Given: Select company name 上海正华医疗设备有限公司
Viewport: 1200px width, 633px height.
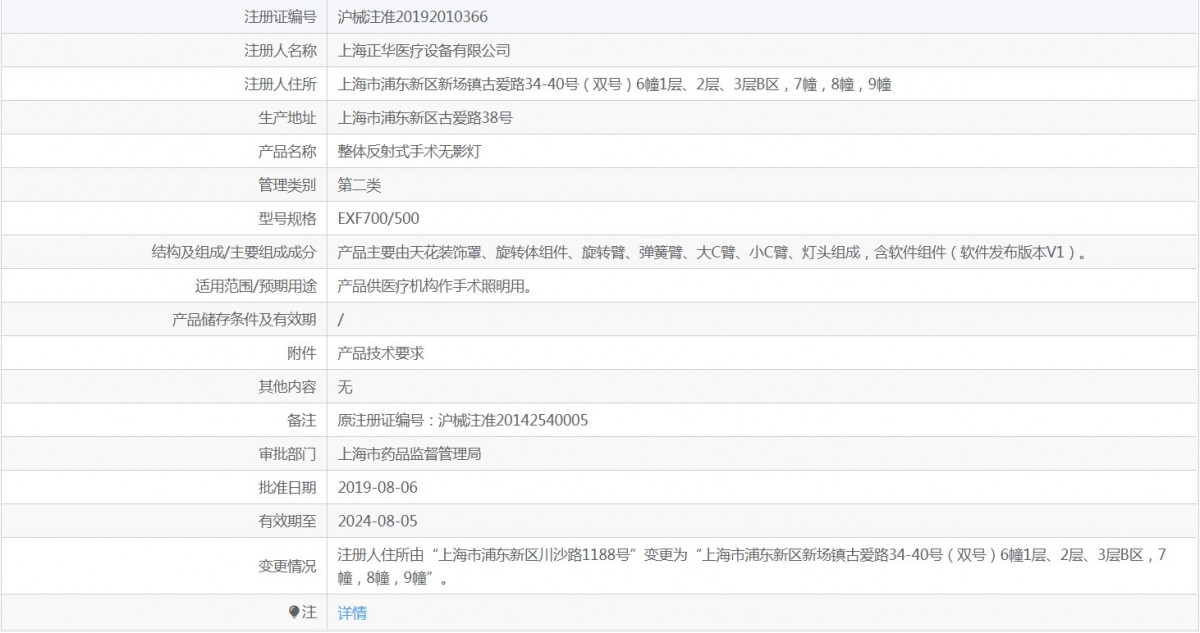Looking at the screenshot, I should click(424, 51).
